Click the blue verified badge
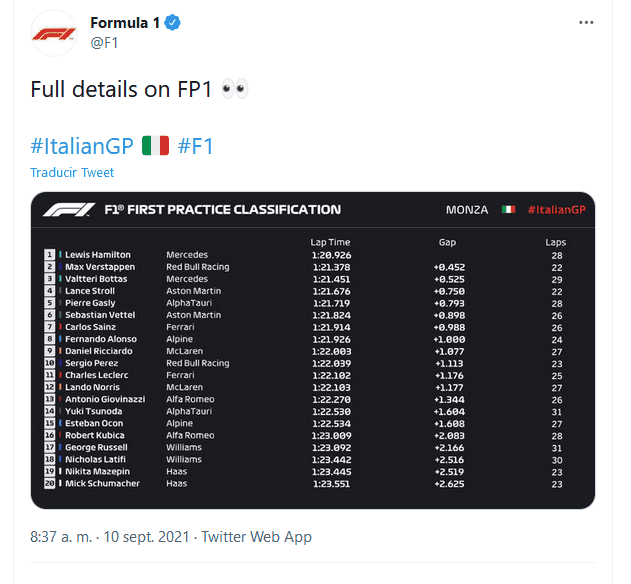The image size is (631, 584). [x=172, y=23]
